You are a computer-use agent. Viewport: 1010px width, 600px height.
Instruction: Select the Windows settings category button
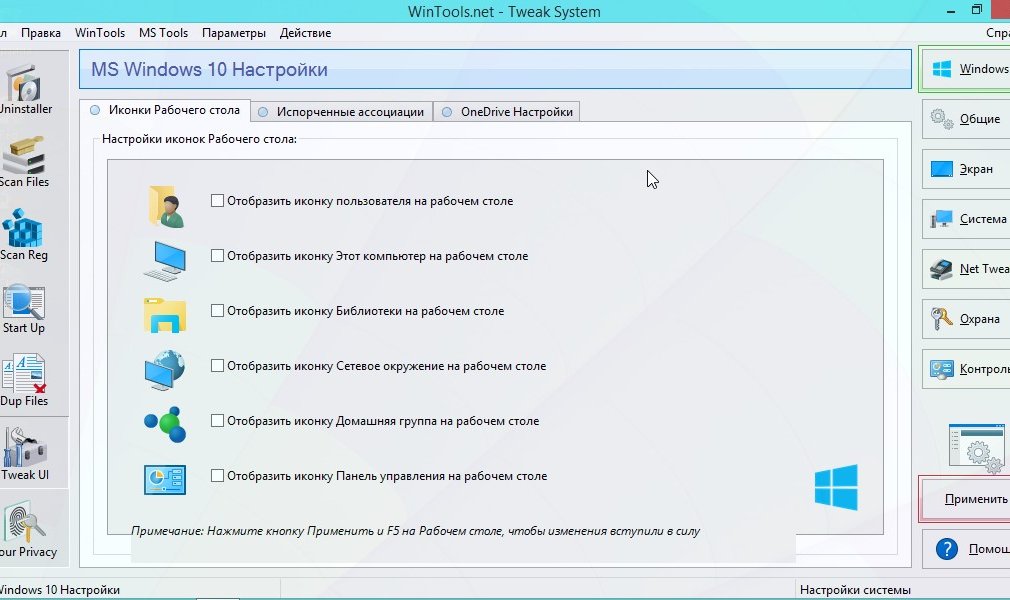(966, 68)
